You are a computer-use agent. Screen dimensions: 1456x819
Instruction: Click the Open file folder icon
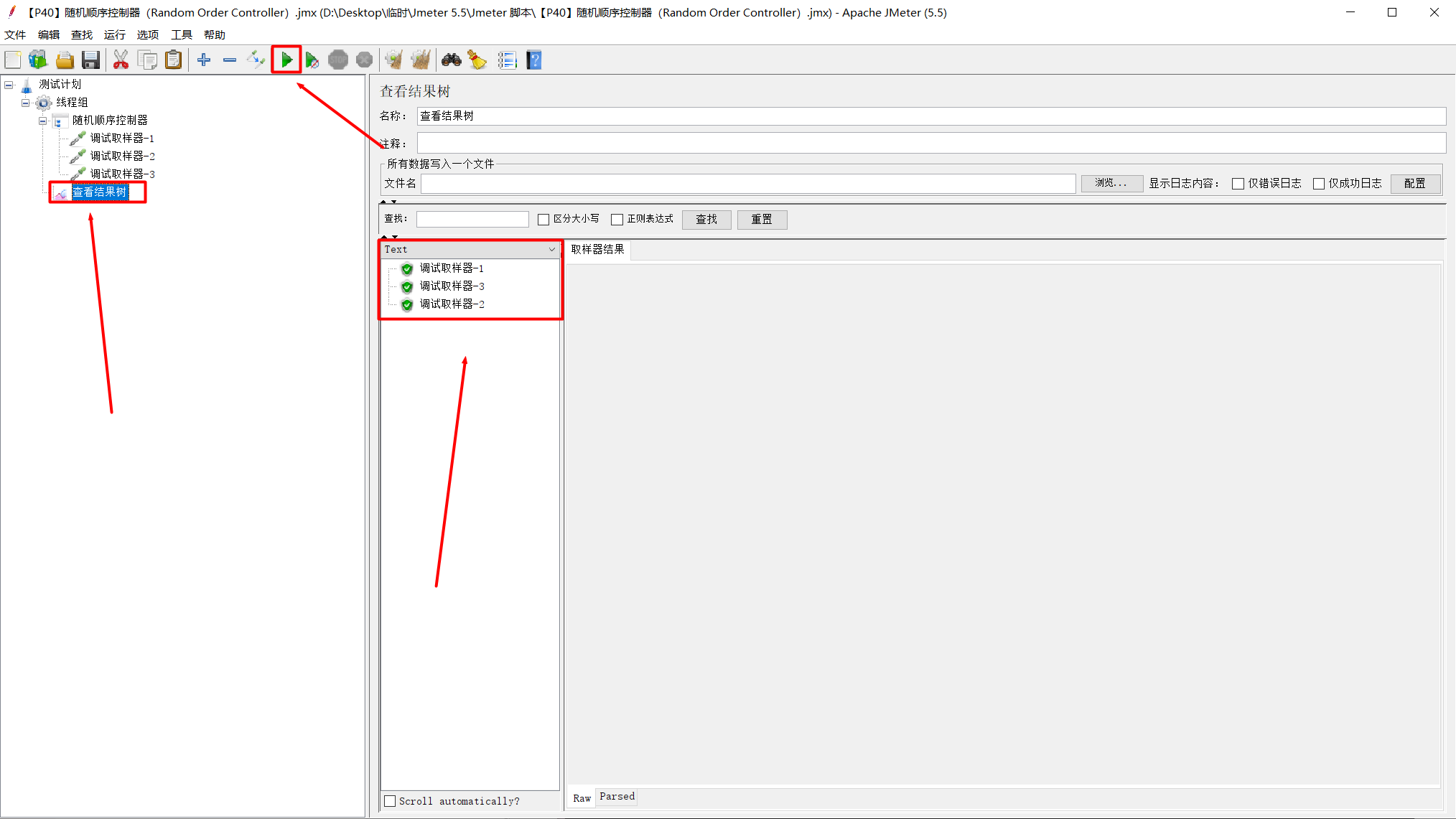pos(65,60)
